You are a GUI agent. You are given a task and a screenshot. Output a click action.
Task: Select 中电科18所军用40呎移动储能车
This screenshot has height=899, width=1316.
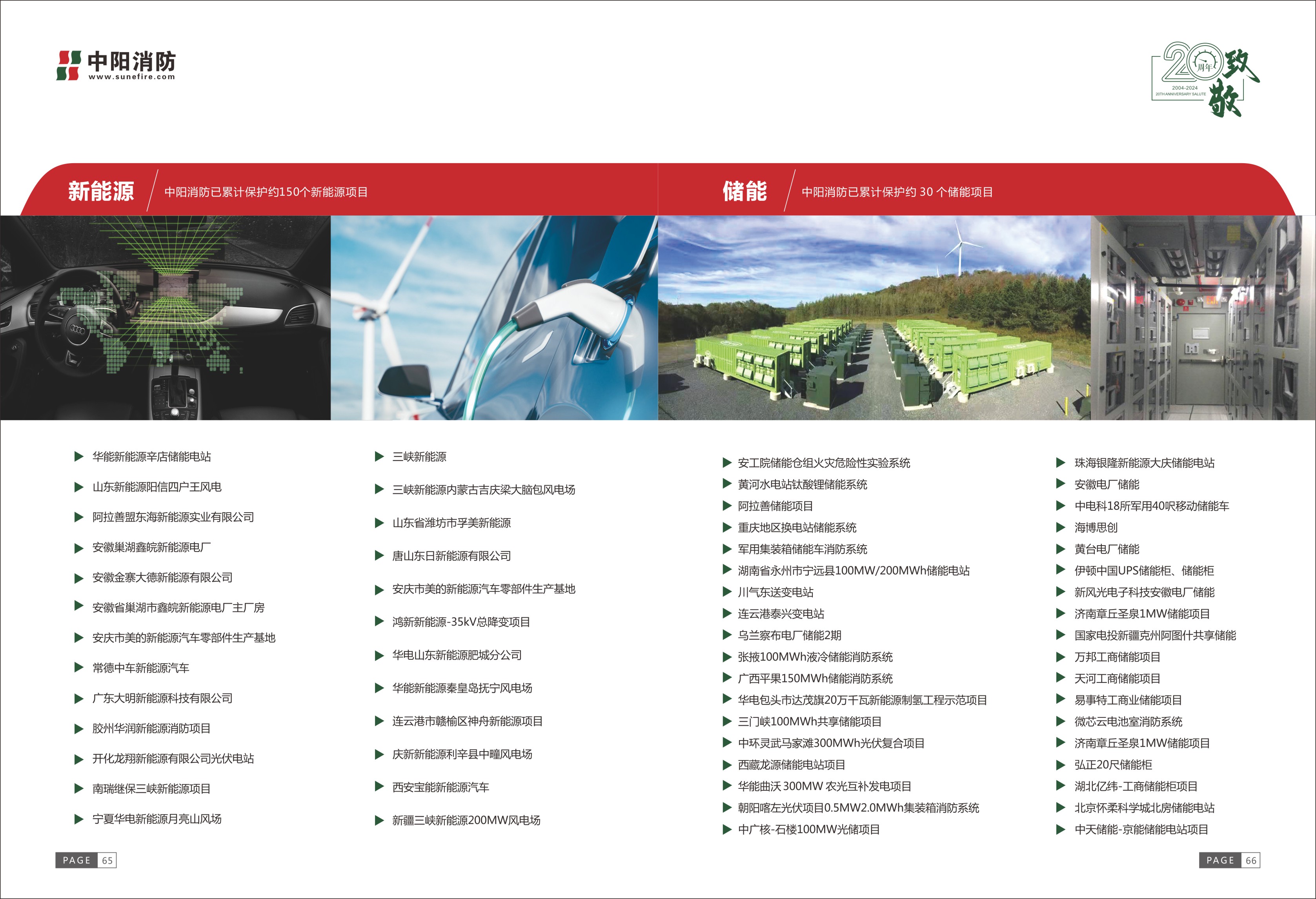(x=1152, y=506)
